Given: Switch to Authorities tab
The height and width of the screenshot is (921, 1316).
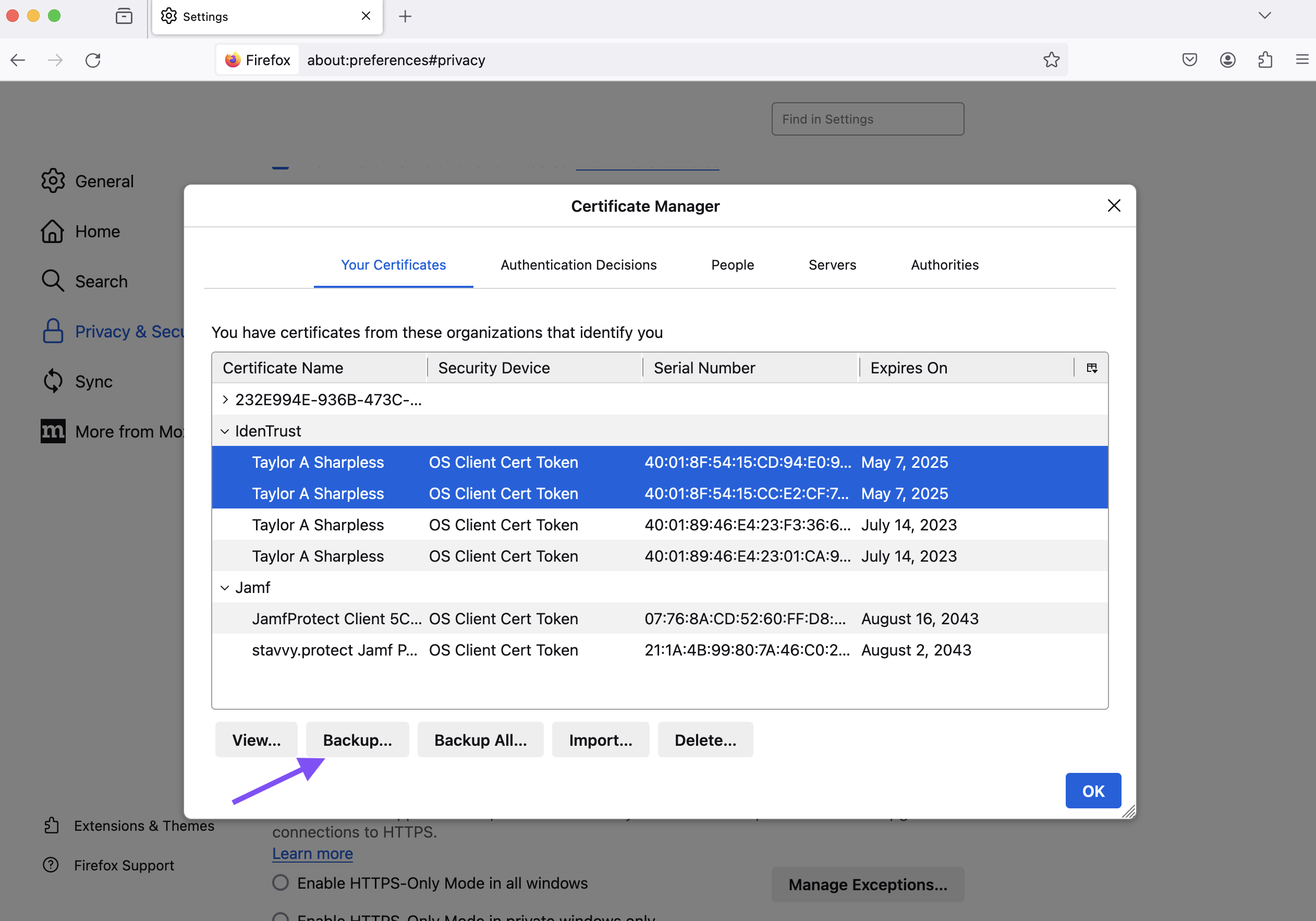Looking at the screenshot, I should coord(945,265).
